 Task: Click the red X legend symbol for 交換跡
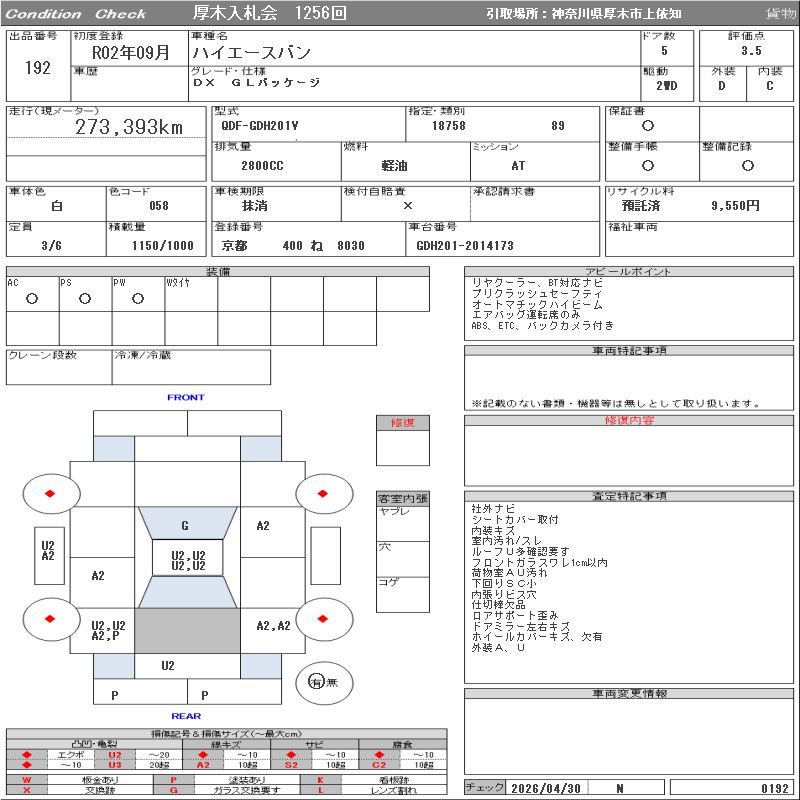coord(27,790)
